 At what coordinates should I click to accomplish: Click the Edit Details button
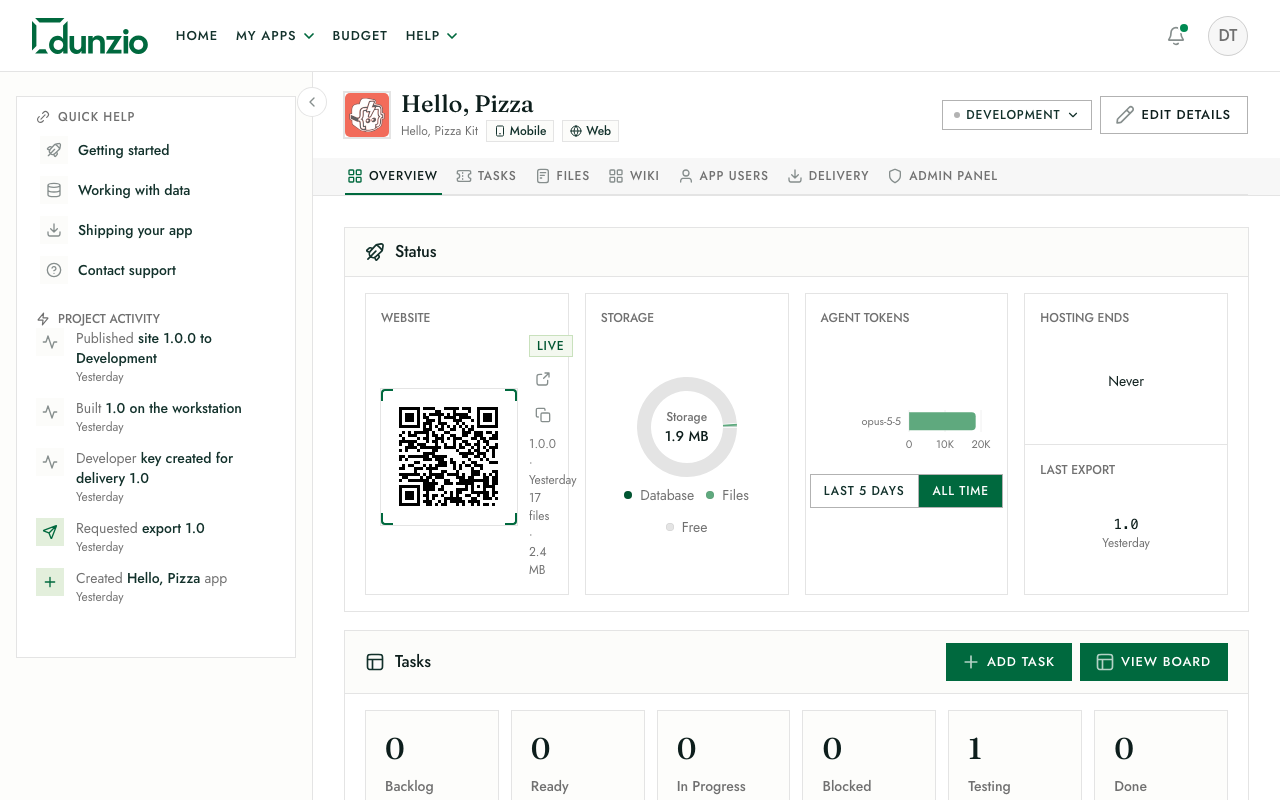(1174, 115)
